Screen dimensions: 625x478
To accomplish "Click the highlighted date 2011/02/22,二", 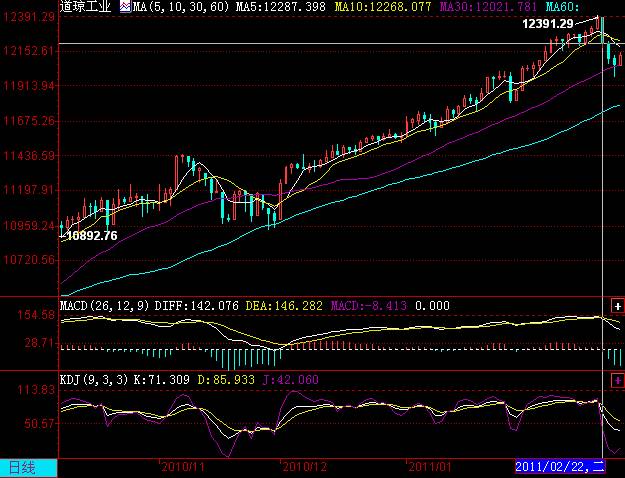I will coord(560,466).
